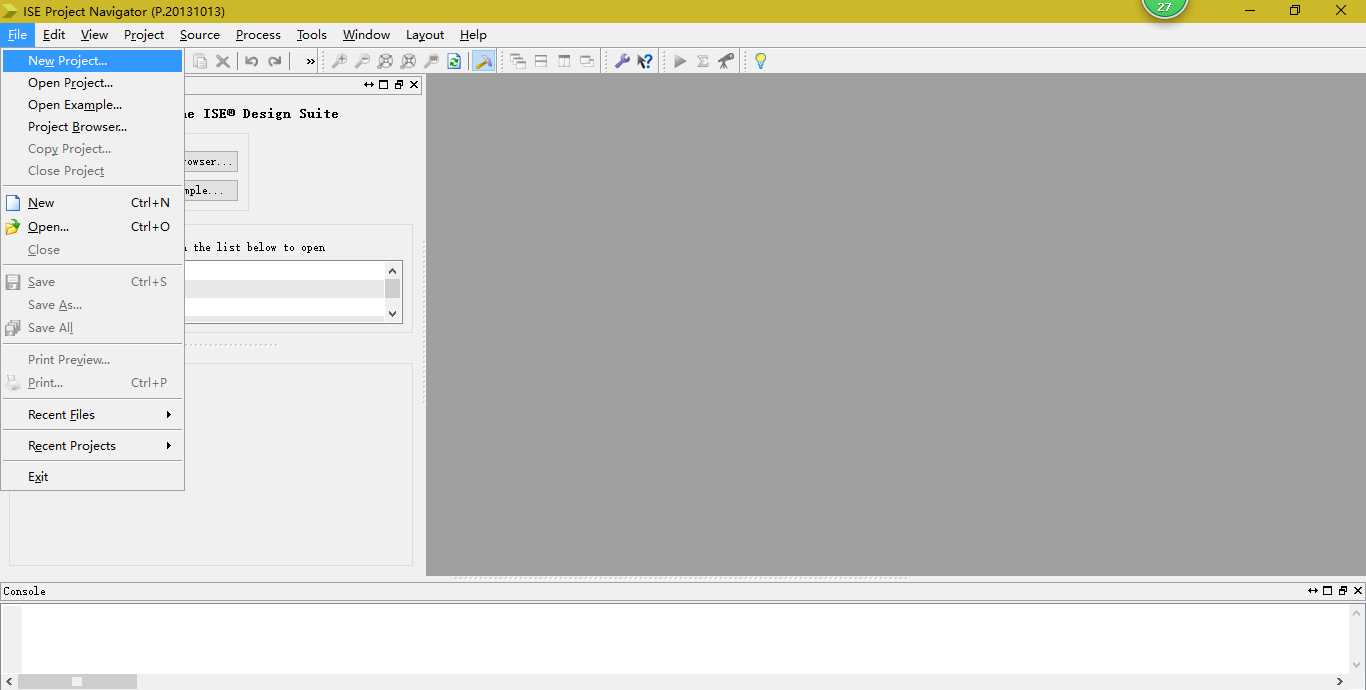This screenshot has height=690, width=1366.
Task: Click the recent projects list down arrow
Action: coord(392,313)
